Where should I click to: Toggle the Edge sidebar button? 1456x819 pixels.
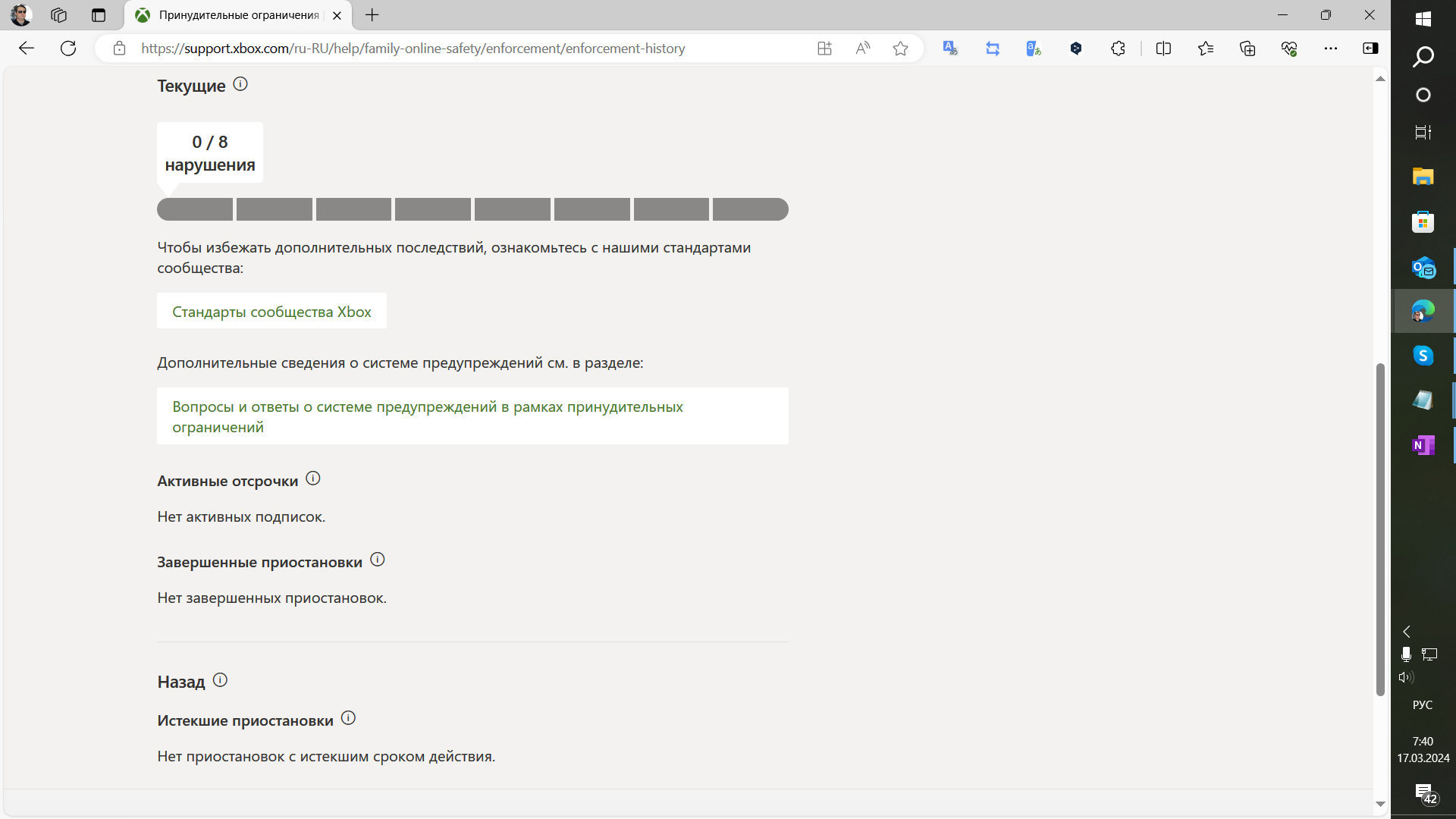1370,49
